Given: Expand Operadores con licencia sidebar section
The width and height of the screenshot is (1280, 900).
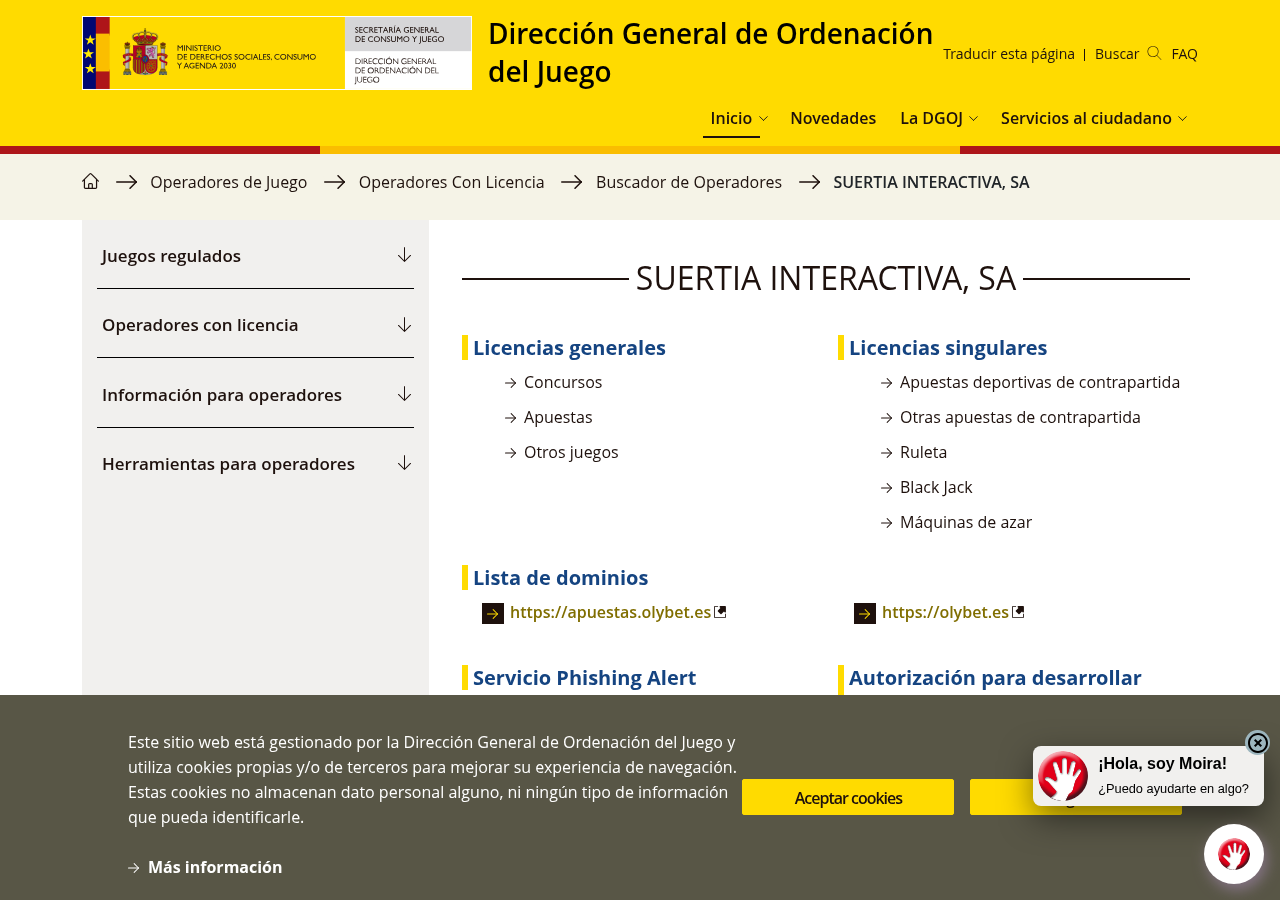Looking at the screenshot, I should tap(255, 325).
